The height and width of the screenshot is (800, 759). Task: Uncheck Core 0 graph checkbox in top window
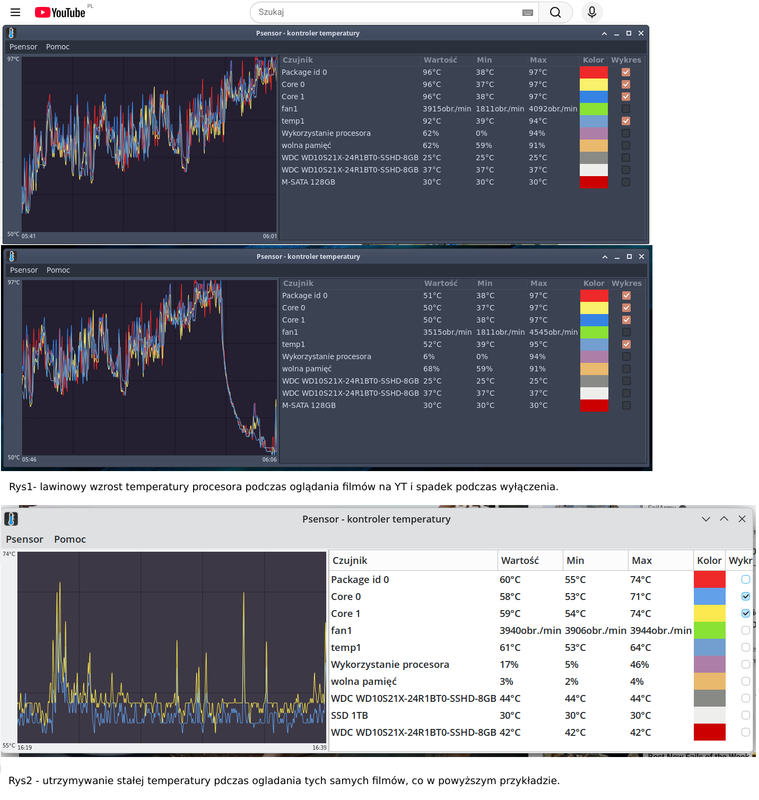626,85
